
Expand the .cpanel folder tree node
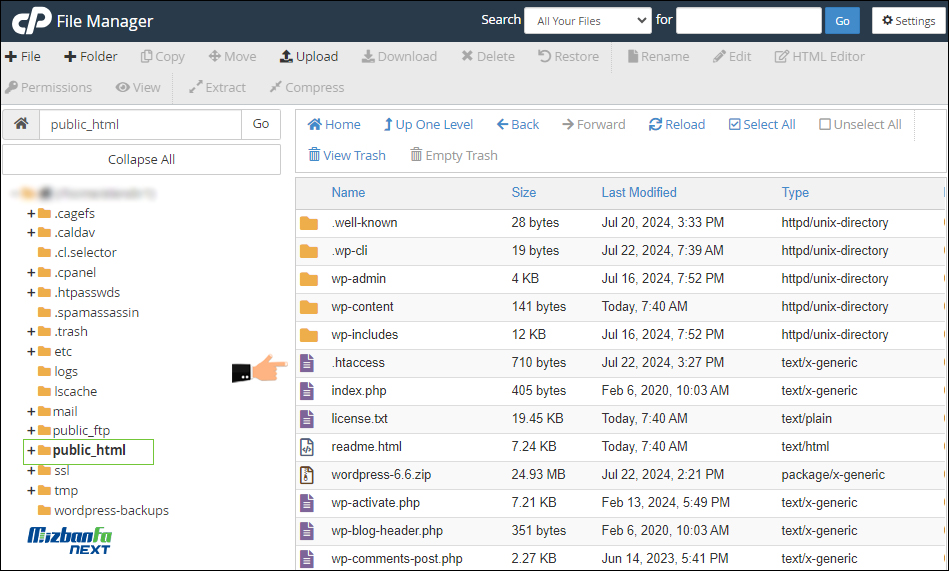31,272
